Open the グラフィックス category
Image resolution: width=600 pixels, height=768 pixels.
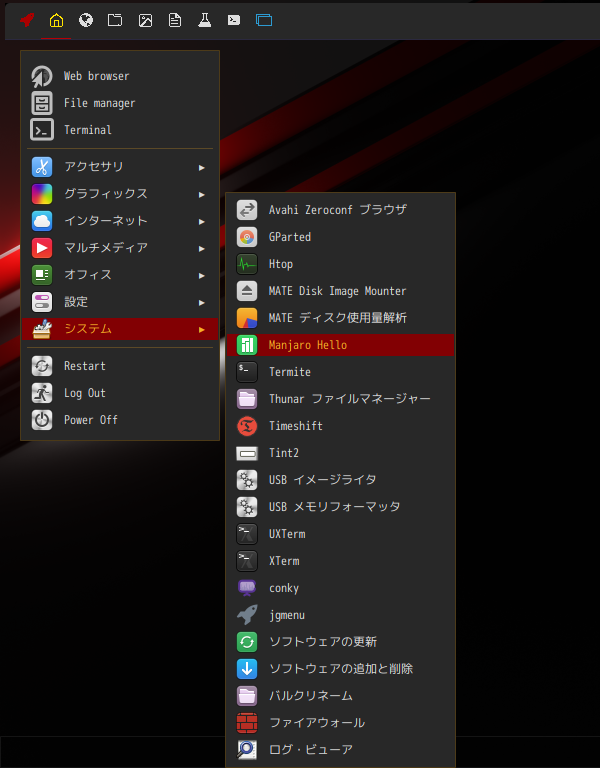[x=120, y=194]
